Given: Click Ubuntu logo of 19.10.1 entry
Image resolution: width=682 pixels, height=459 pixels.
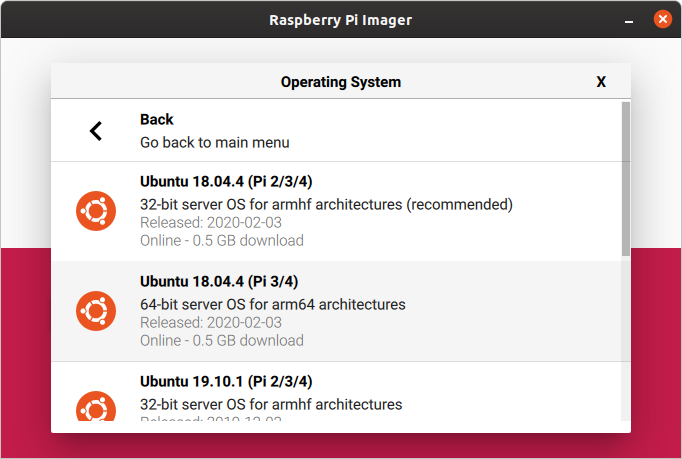Looking at the screenshot, I should (96, 406).
